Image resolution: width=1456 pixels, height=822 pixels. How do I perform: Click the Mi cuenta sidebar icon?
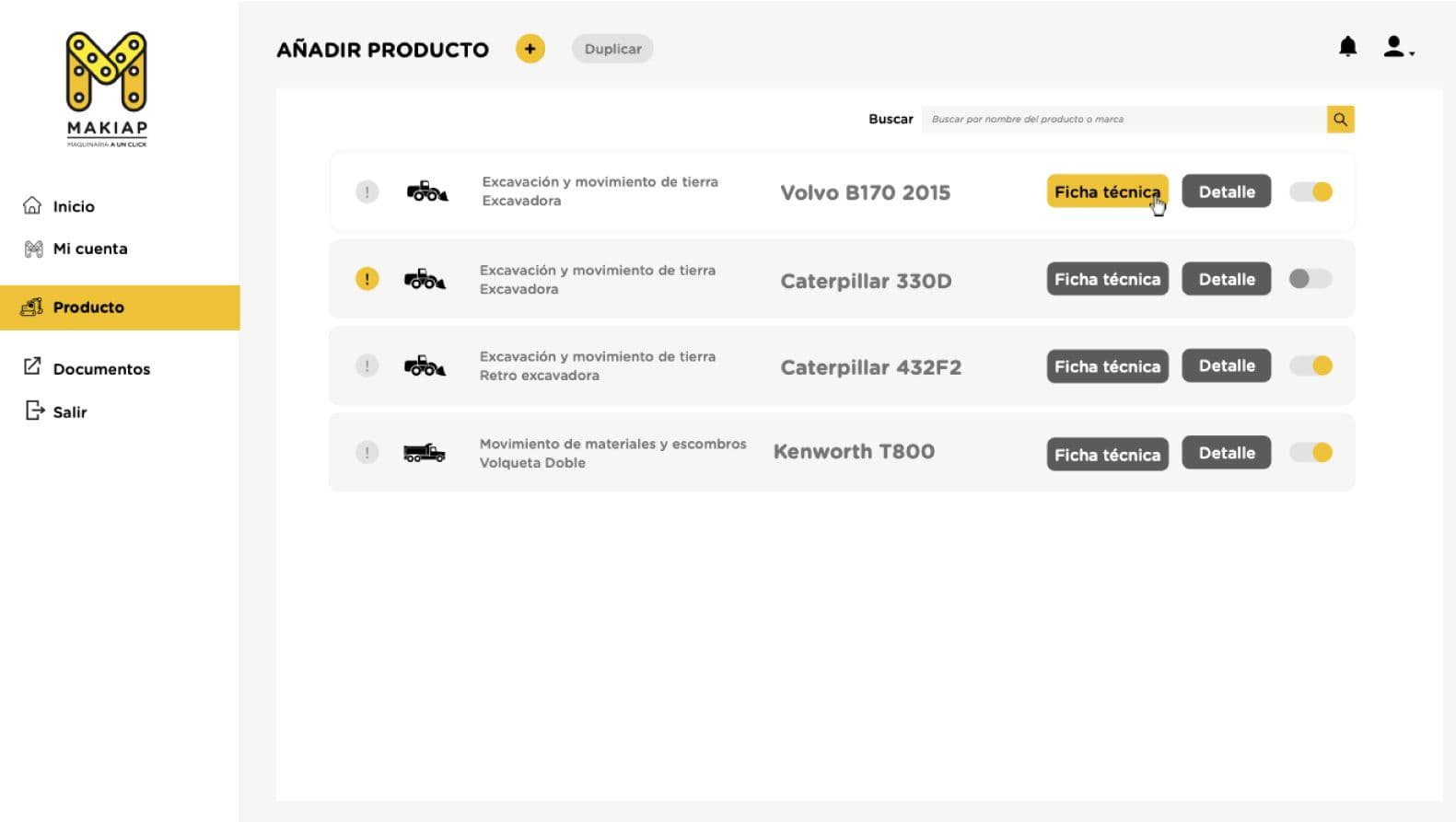coord(34,249)
